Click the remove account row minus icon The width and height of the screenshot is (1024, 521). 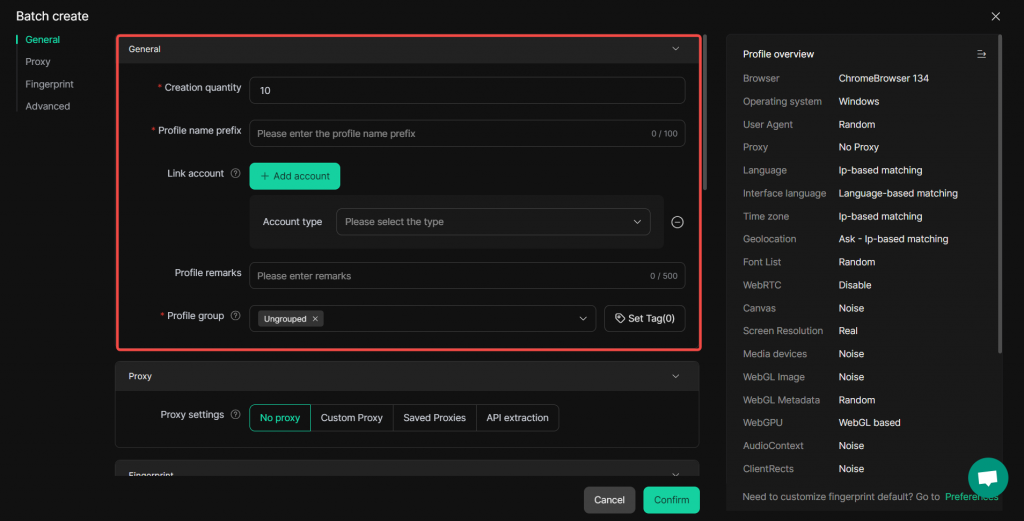[x=677, y=222]
